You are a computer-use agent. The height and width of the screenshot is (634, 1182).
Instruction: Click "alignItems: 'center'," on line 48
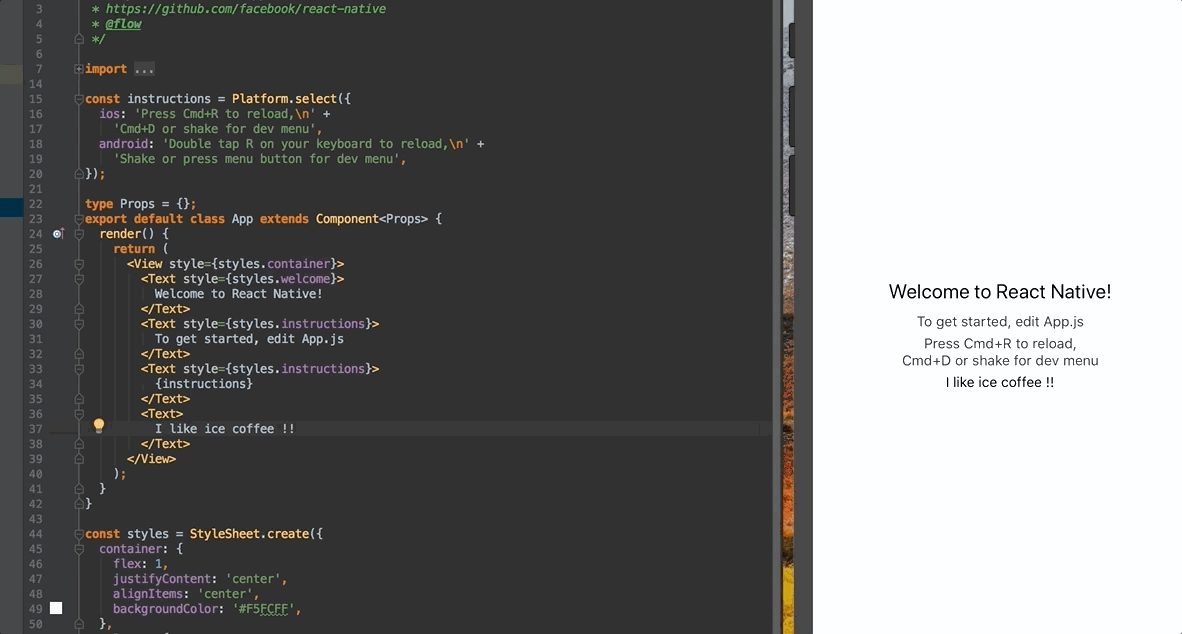[x=186, y=594]
